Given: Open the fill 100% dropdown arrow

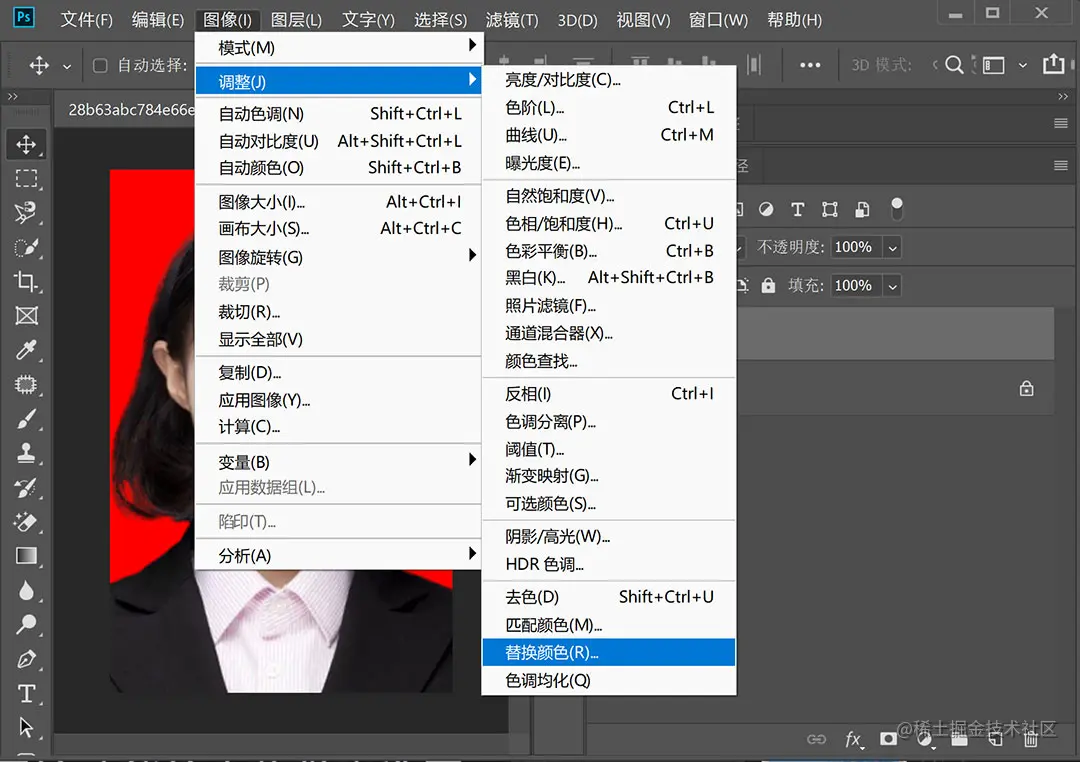Looking at the screenshot, I should pyautogui.click(x=893, y=286).
